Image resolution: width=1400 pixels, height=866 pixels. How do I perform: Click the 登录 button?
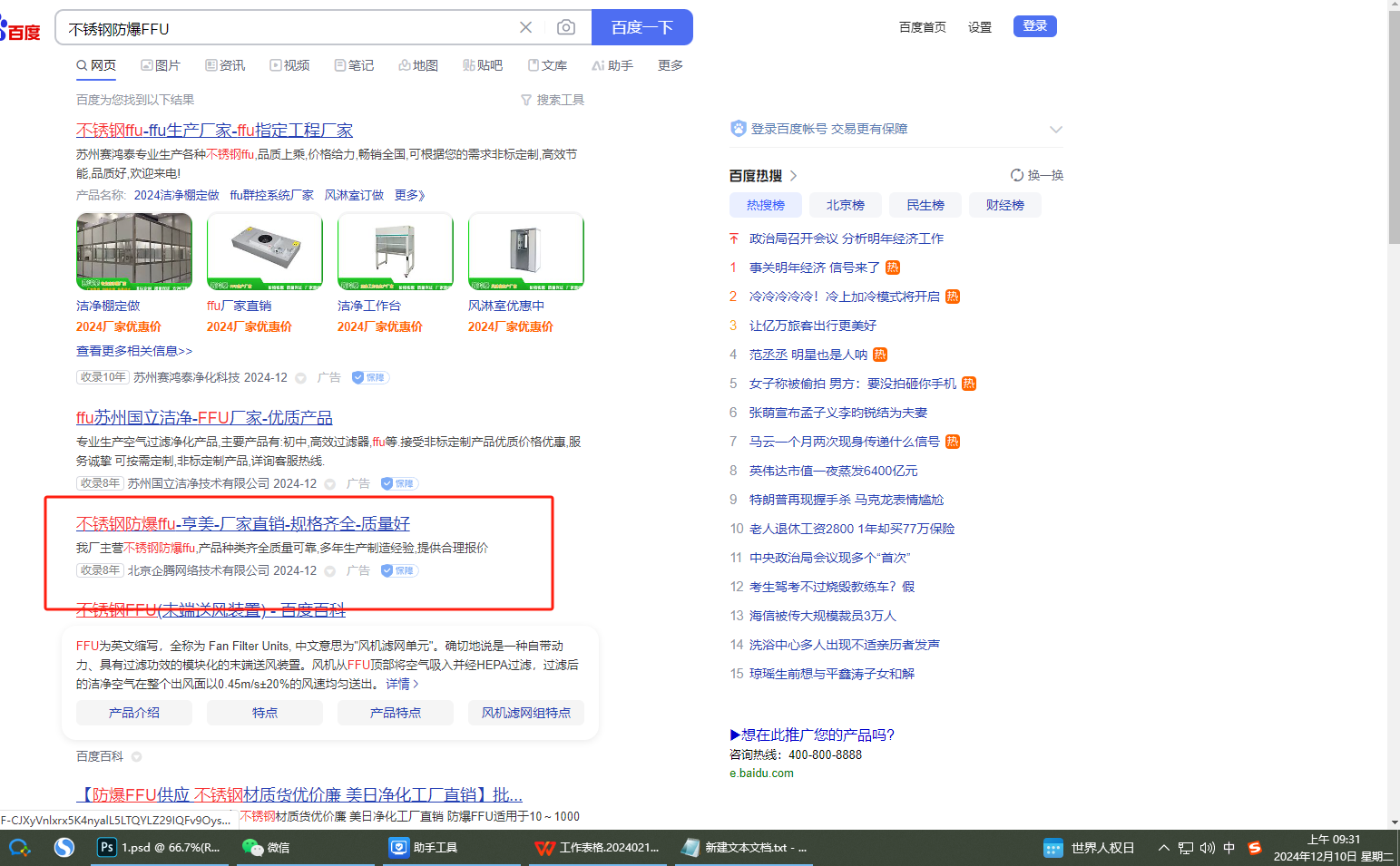click(x=1034, y=26)
